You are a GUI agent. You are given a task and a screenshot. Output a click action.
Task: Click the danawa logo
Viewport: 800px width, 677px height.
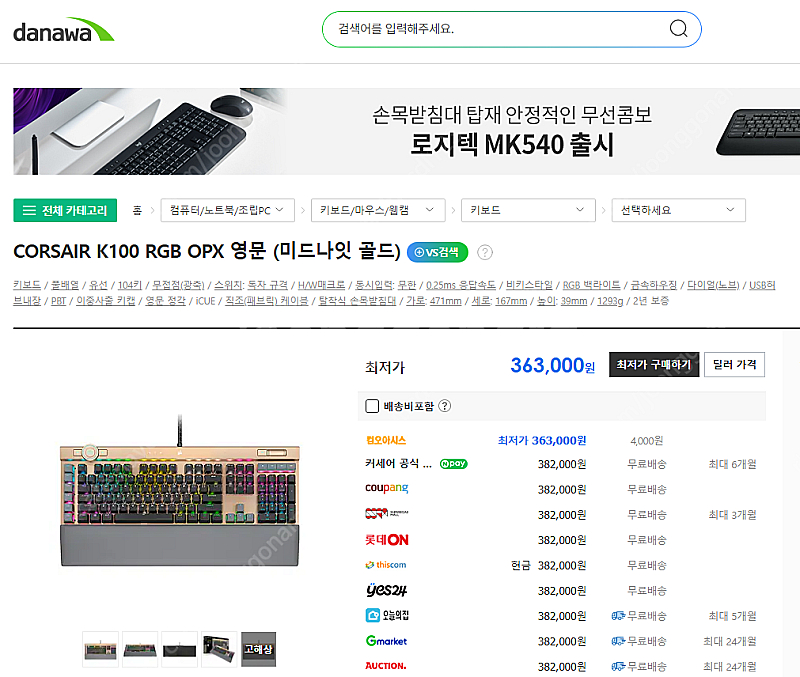63,30
